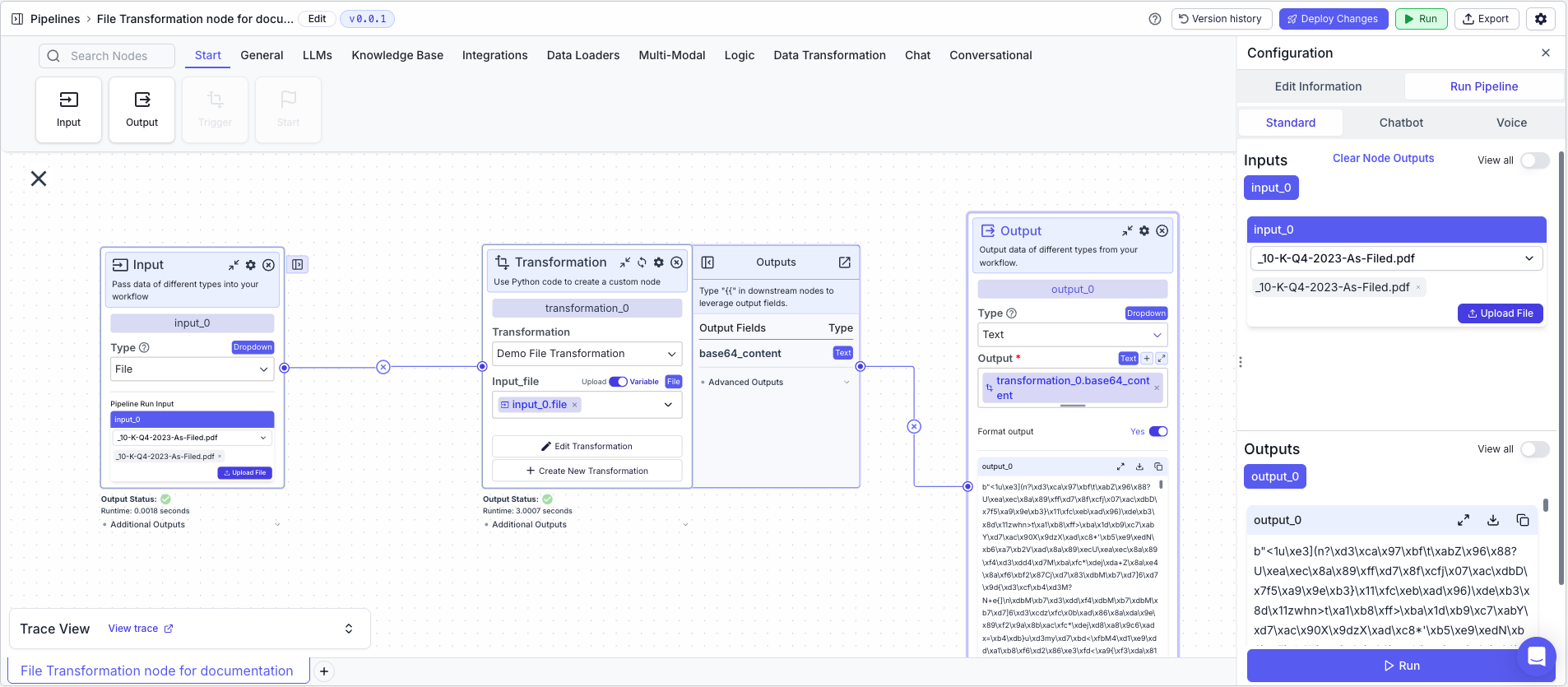Viewport: 1568px width, 687px height.
Task: Open pipeline settings gear in top bar
Action: click(1540, 19)
